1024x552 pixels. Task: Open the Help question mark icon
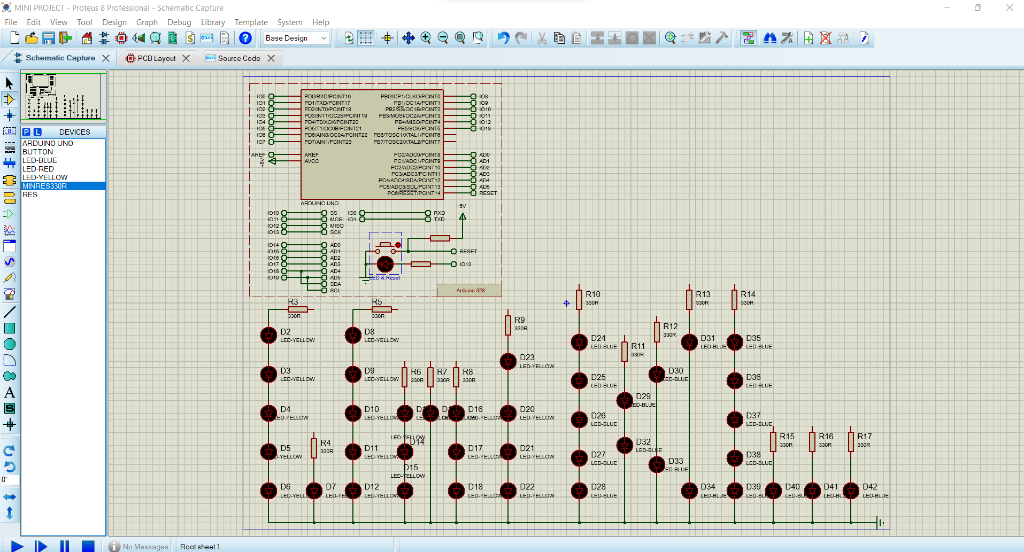click(x=245, y=39)
